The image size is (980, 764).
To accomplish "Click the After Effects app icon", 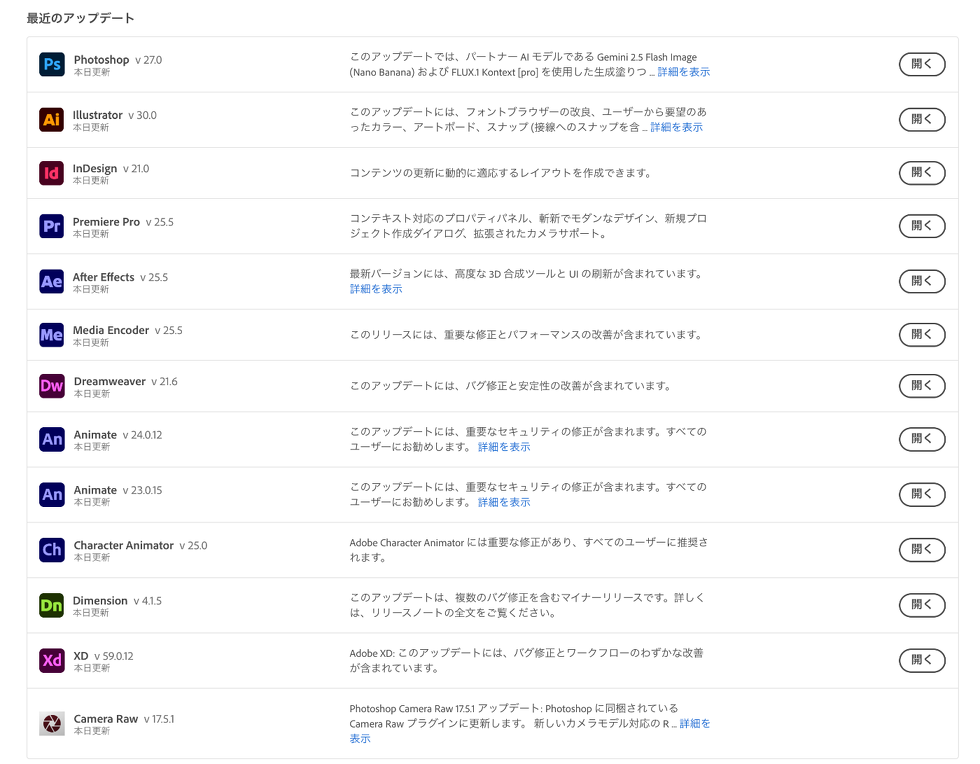I will pyautogui.click(x=52, y=282).
